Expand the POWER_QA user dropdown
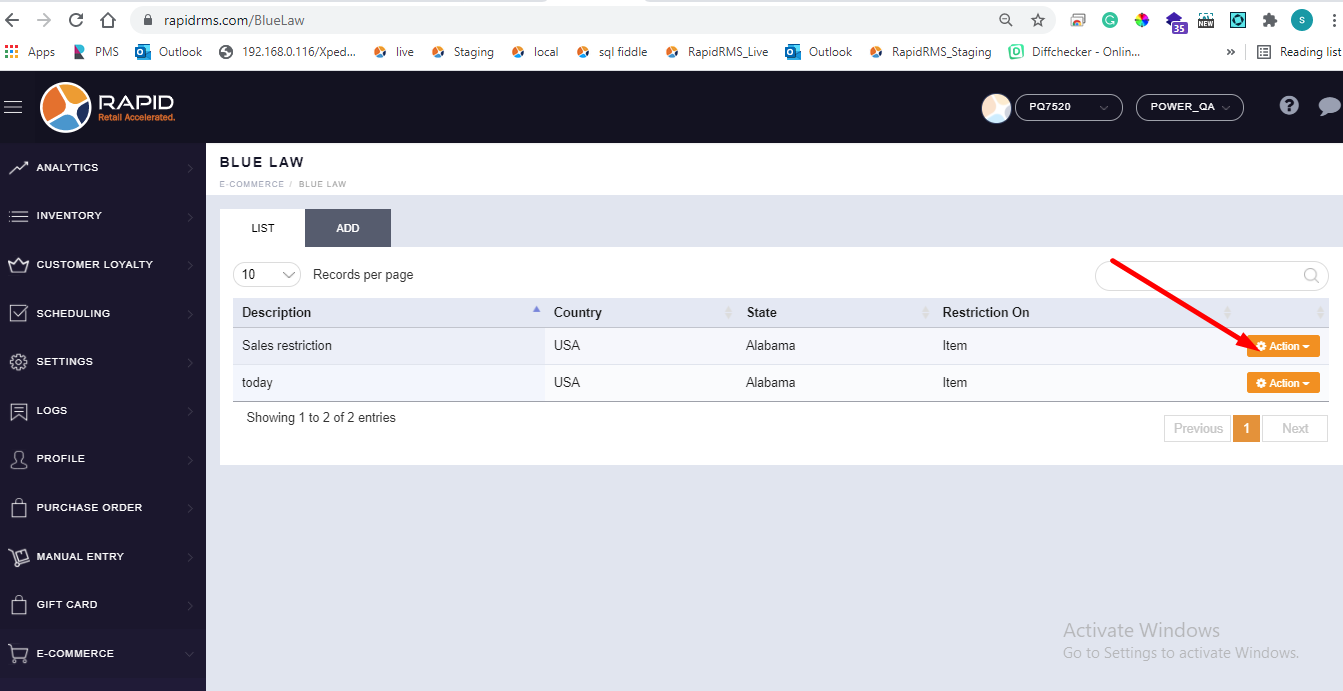The image size is (1343, 691). (1189, 107)
